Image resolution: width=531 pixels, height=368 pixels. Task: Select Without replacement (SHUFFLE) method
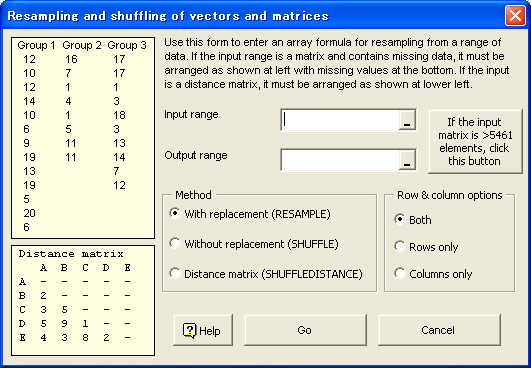(253, 244)
